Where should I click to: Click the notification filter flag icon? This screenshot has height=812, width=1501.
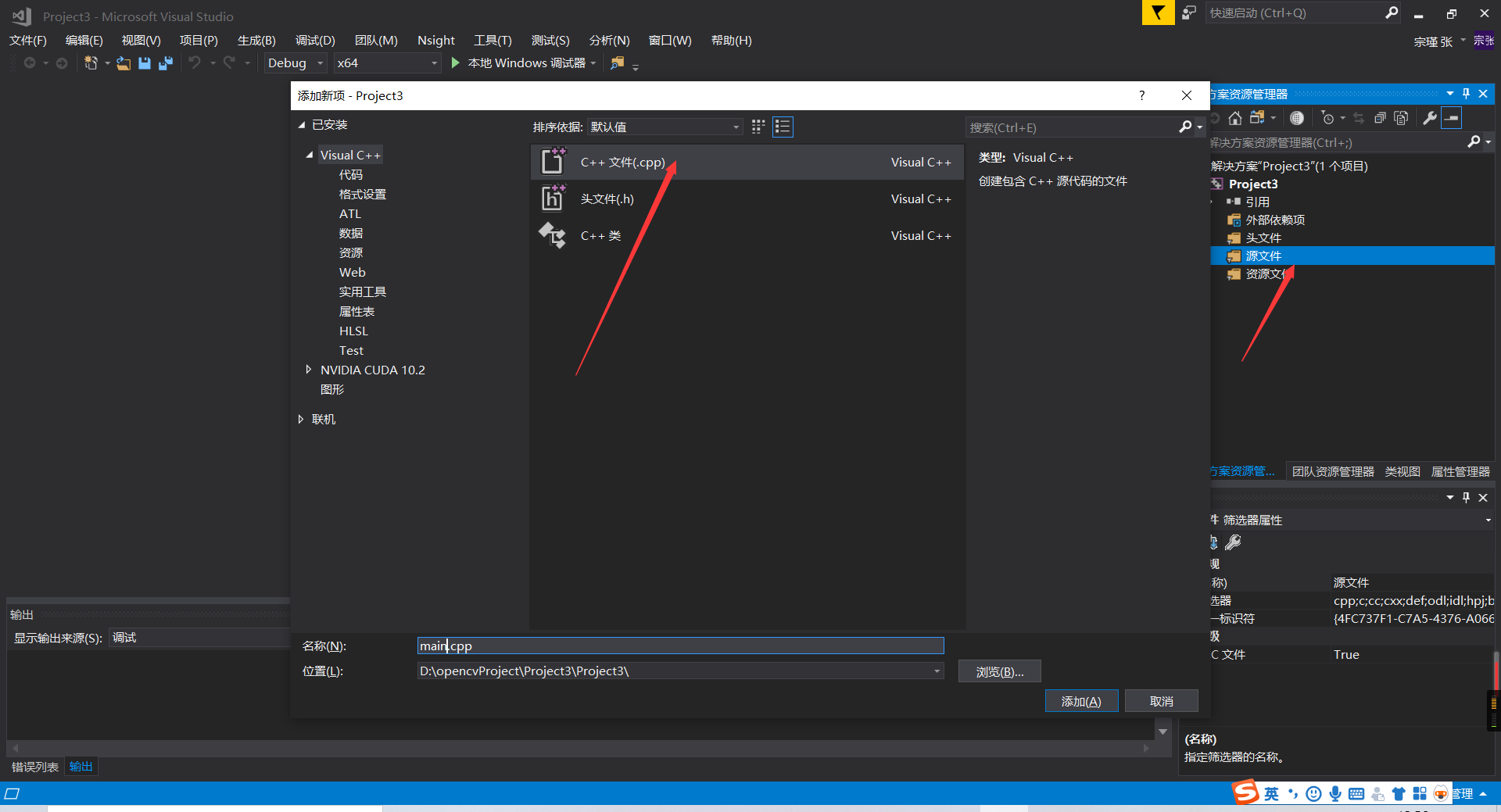point(1158,13)
